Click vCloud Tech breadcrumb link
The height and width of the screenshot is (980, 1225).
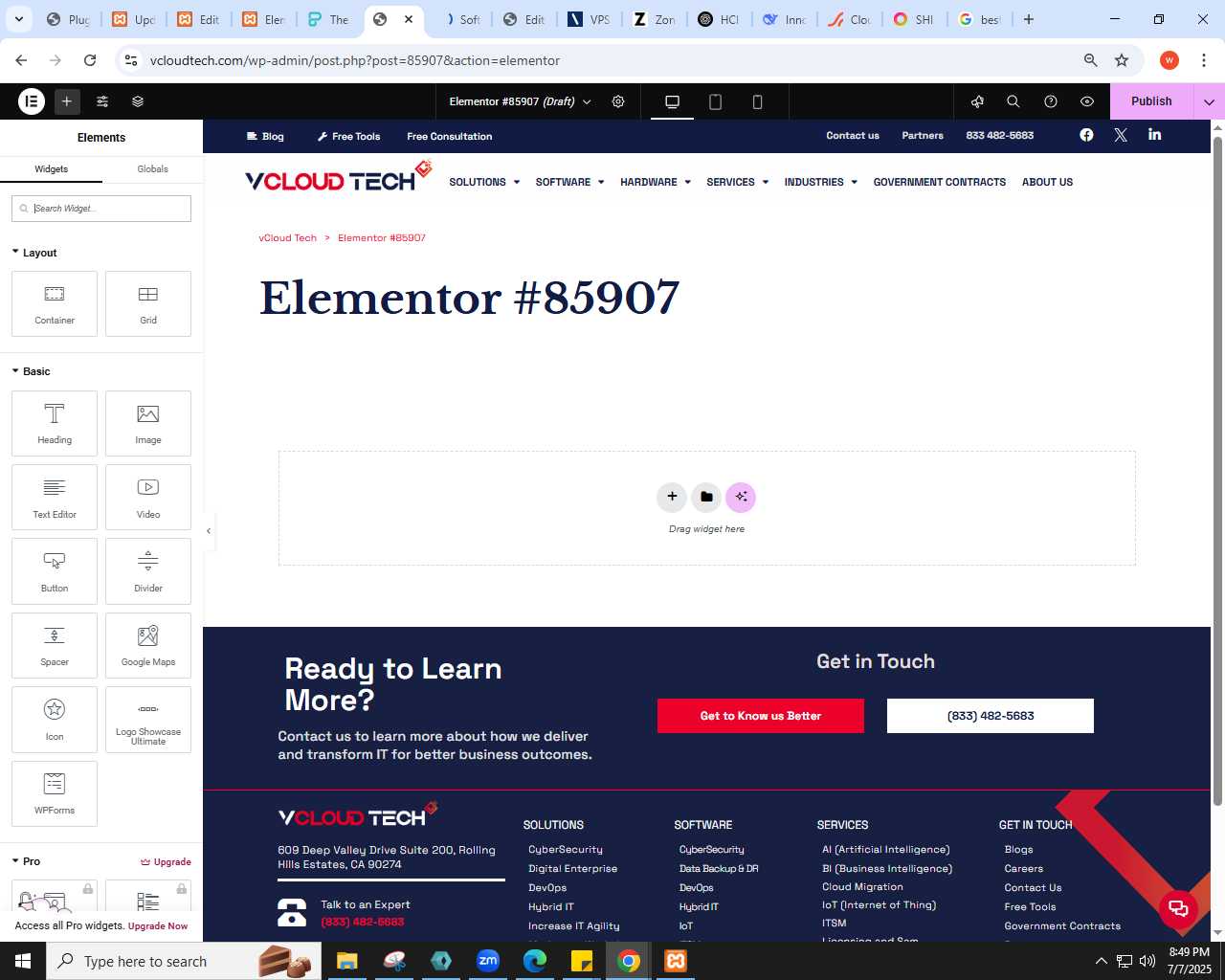tap(287, 237)
